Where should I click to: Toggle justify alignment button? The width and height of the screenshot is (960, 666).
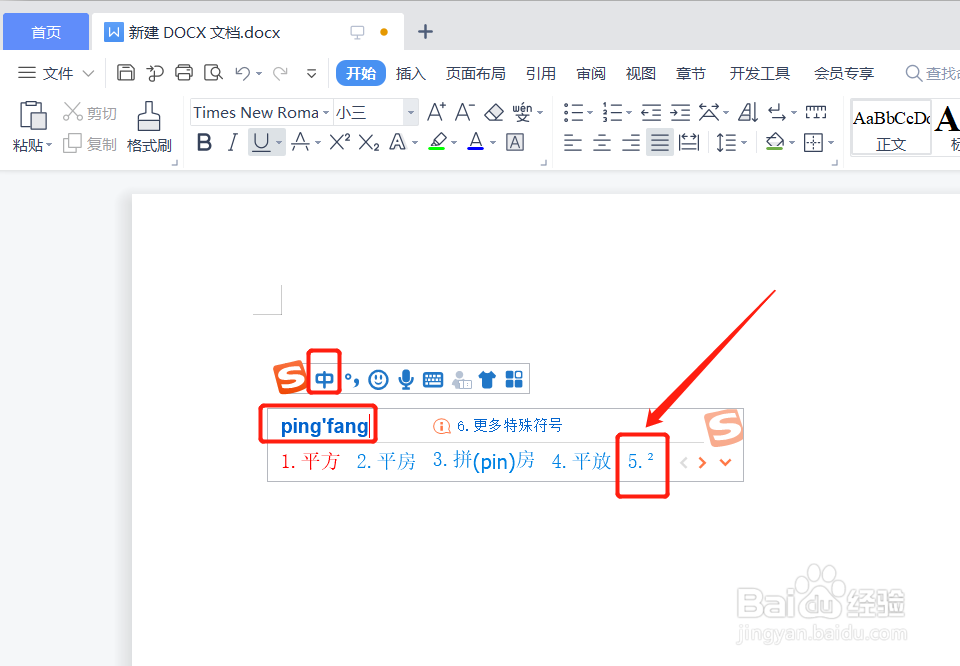(x=659, y=143)
